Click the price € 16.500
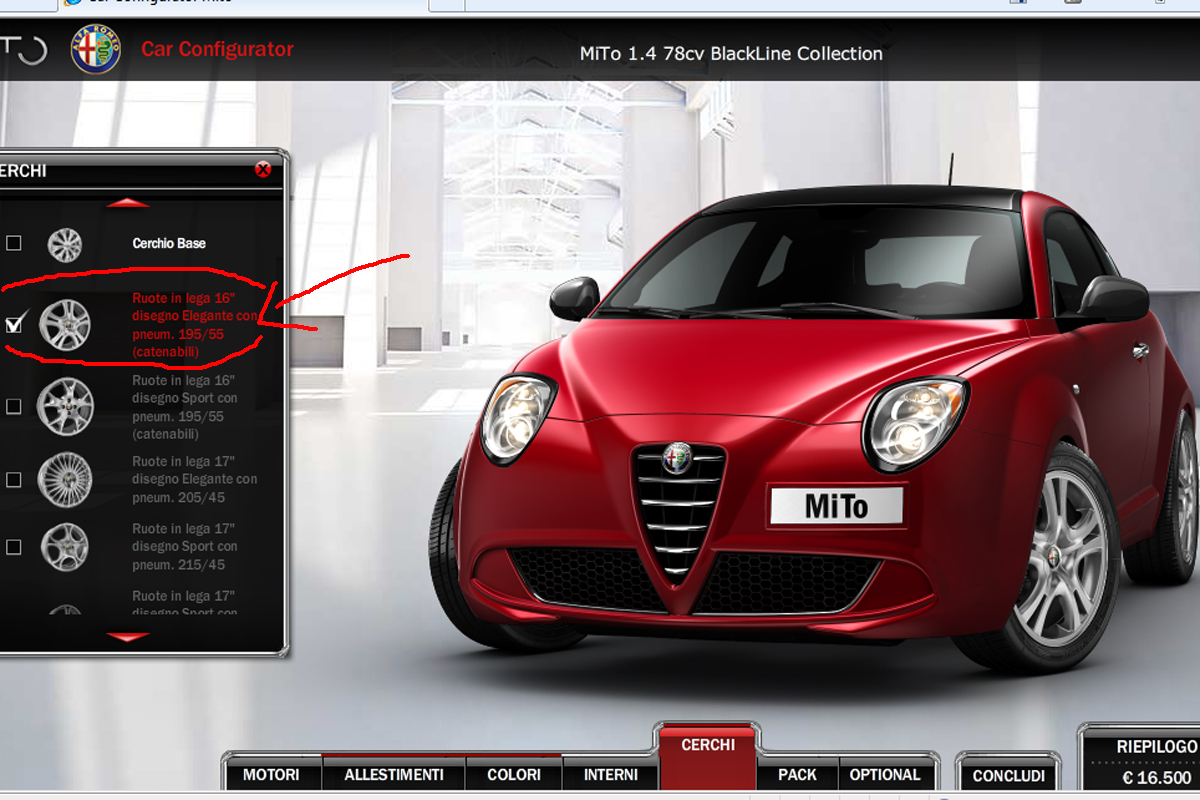 point(1157,778)
